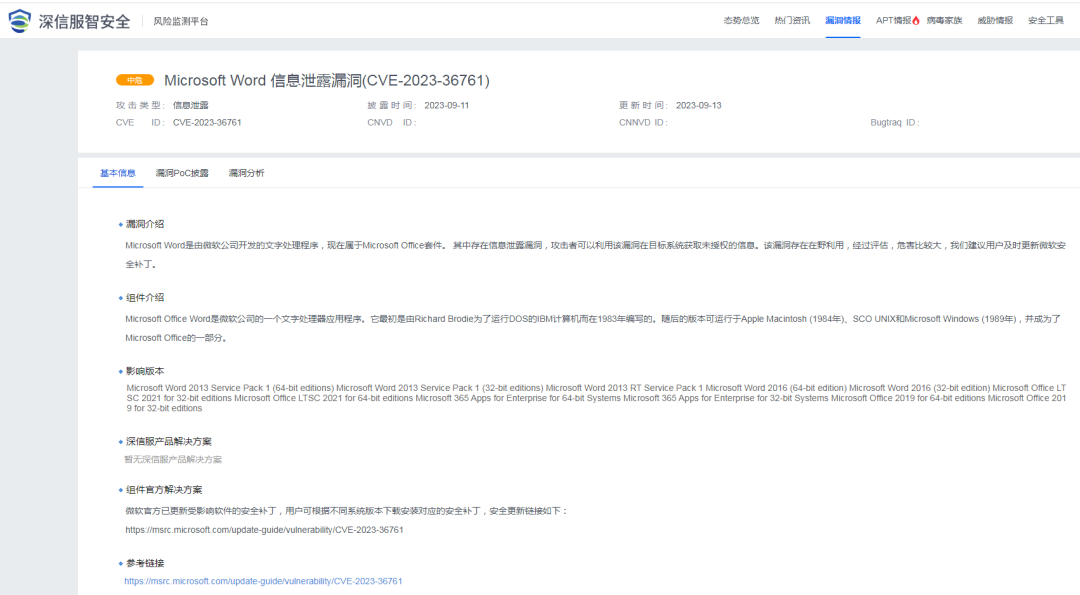Click the flame icon next to APT情报

[x=915, y=21]
